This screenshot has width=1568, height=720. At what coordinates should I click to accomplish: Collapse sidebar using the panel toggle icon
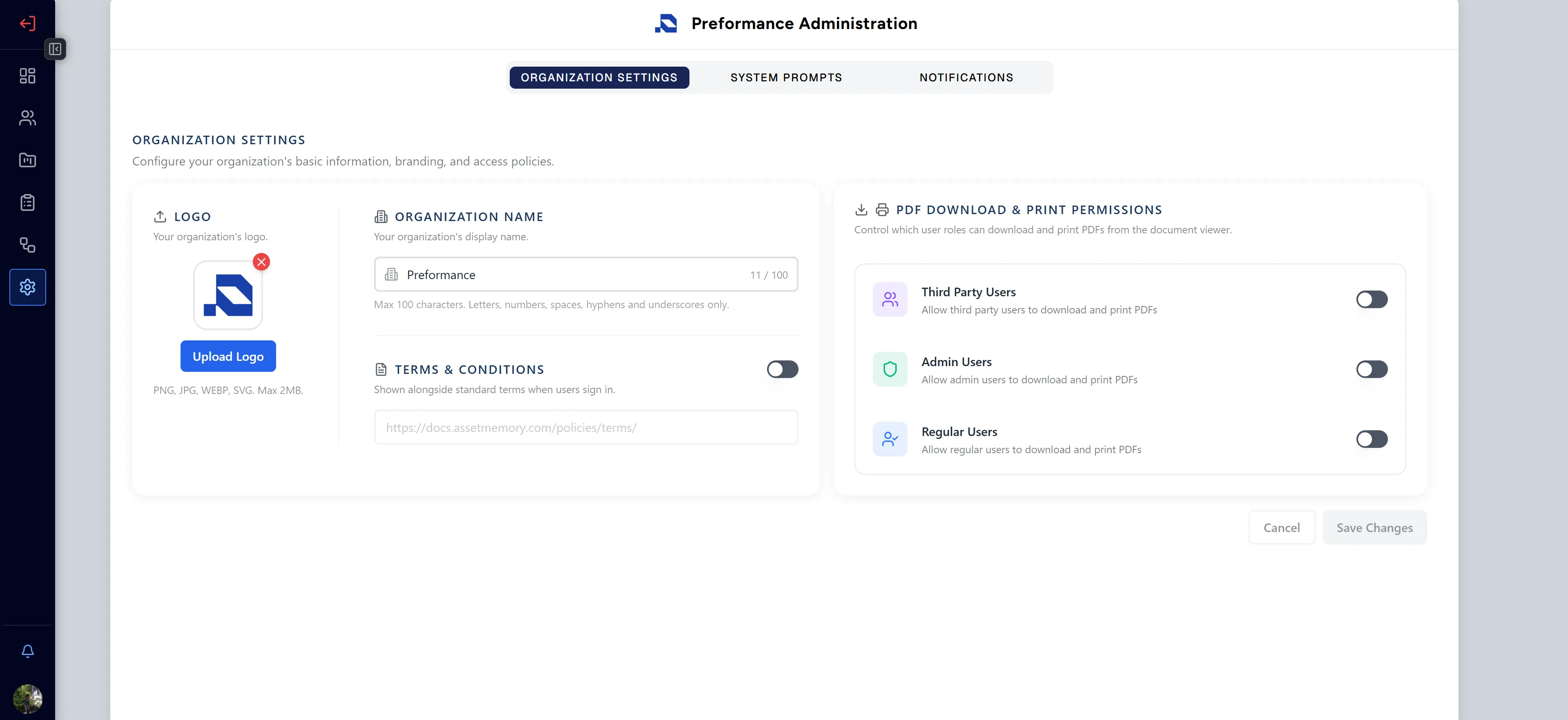pos(55,49)
